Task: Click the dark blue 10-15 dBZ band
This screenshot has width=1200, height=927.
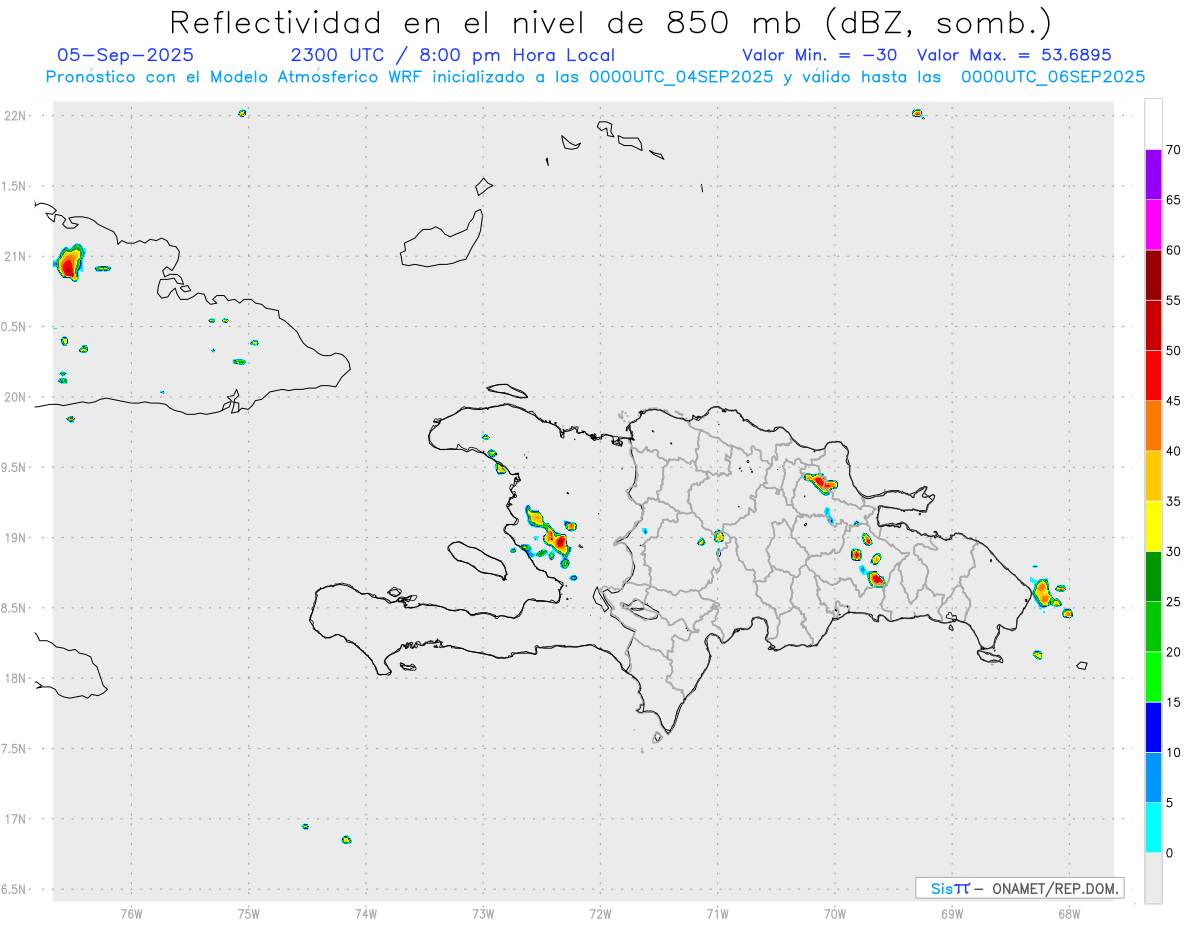Action: (1153, 727)
